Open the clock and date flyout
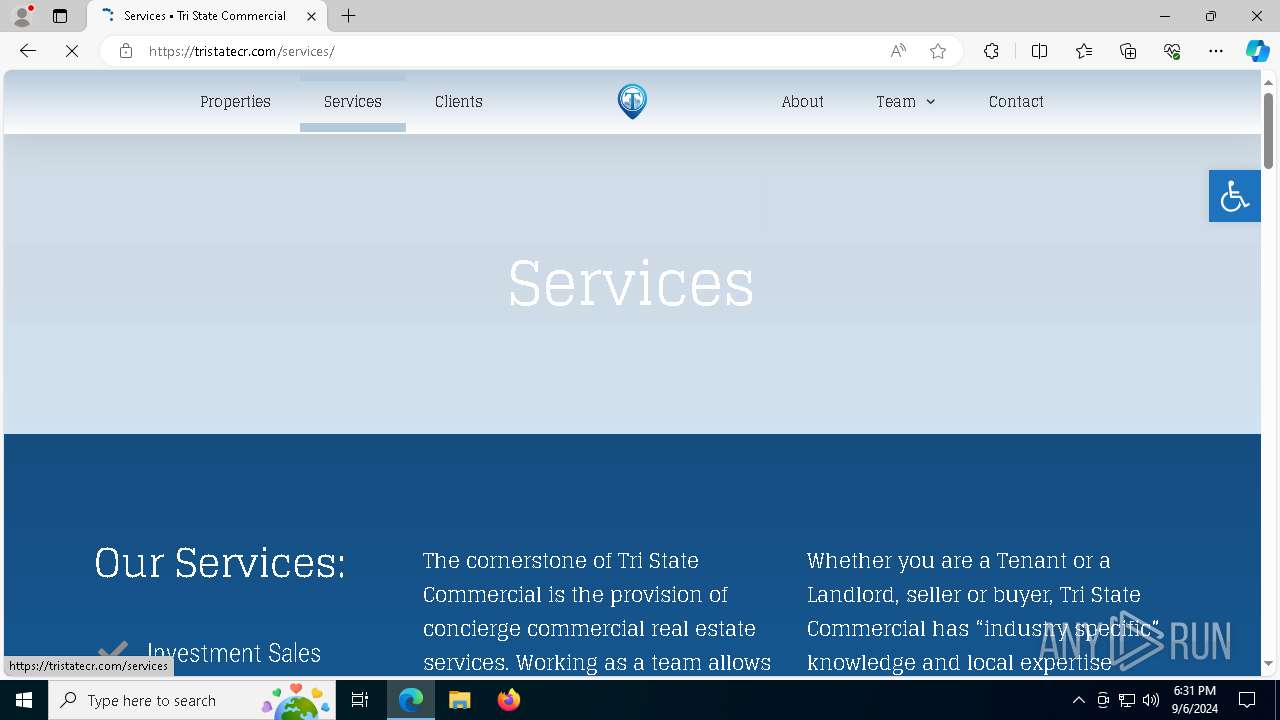 coord(1194,700)
